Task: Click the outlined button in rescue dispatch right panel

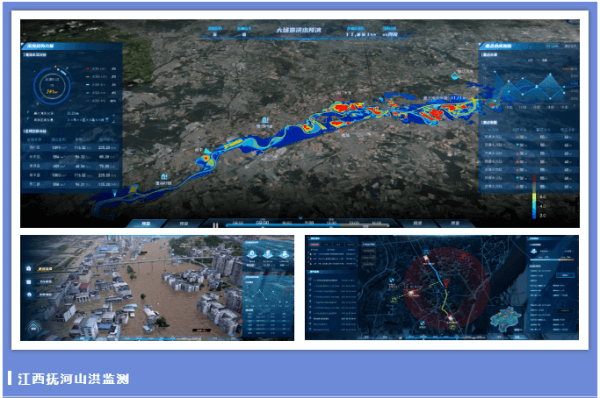Action: (x=565, y=275)
